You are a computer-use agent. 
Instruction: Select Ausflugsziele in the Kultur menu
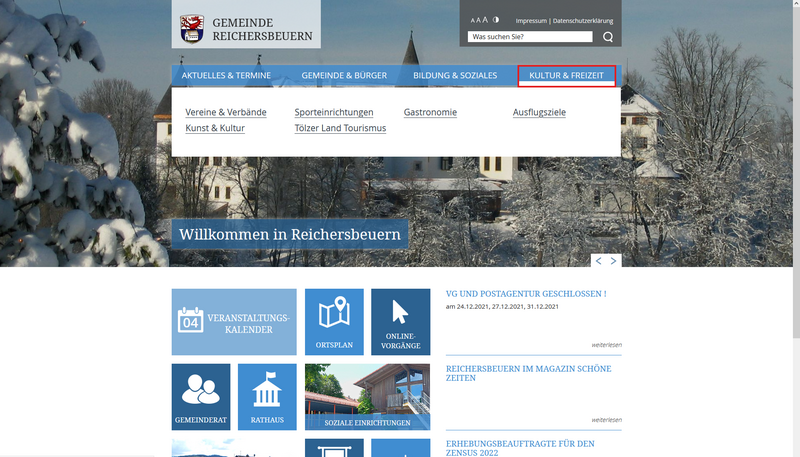point(539,112)
